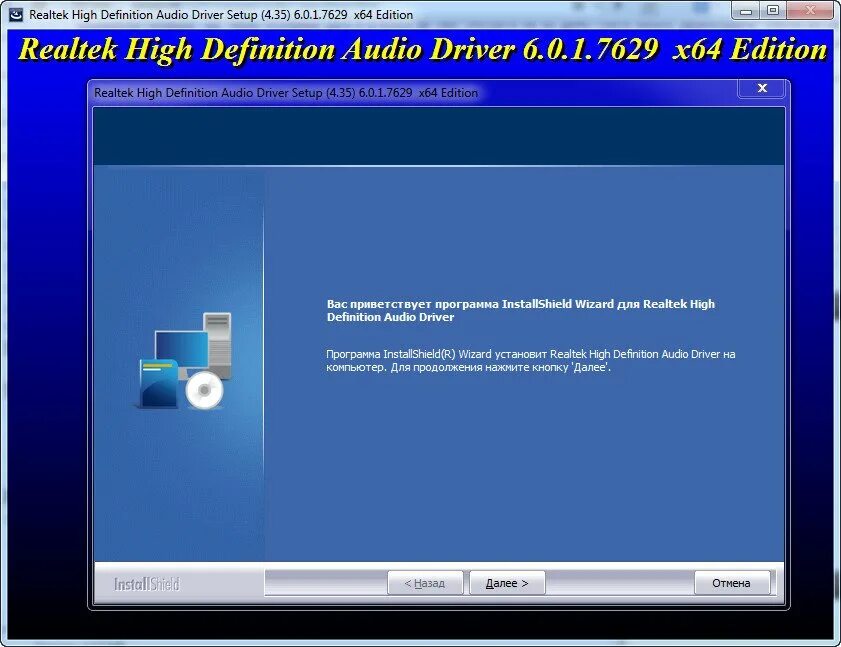Close the inner setup wizard dialog
Viewport: 841px width, 647px height.
coord(762,88)
